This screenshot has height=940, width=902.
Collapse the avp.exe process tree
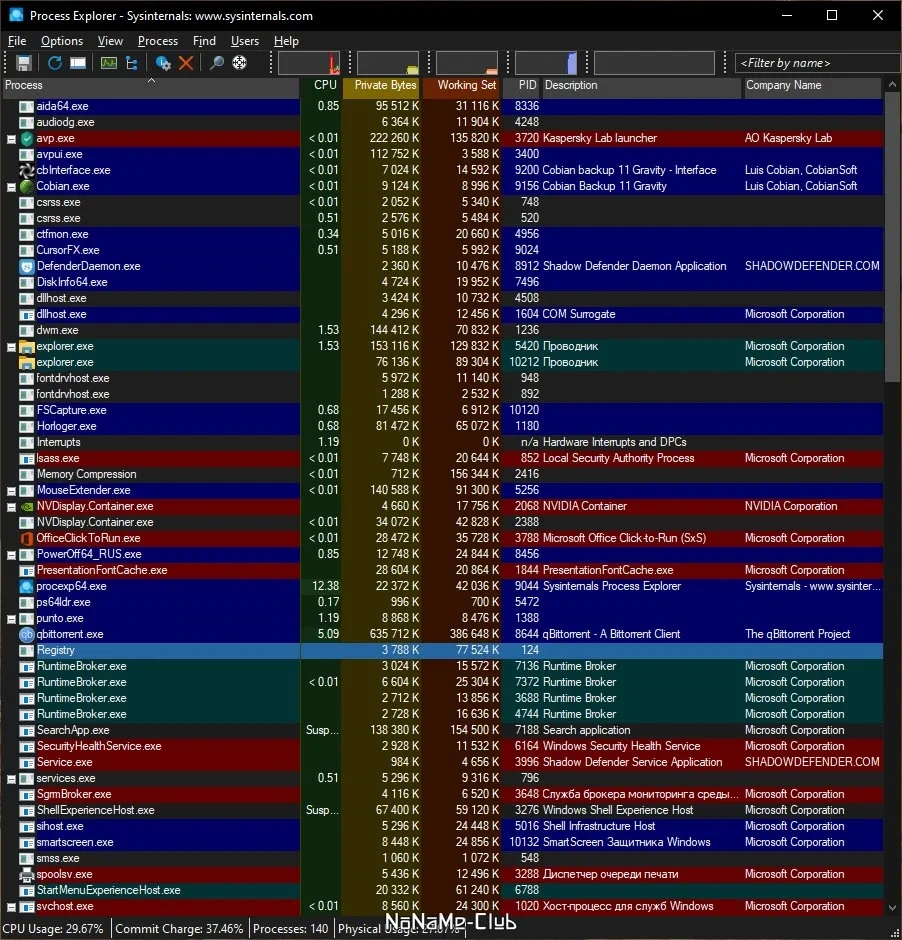click(x=11, y=139)
